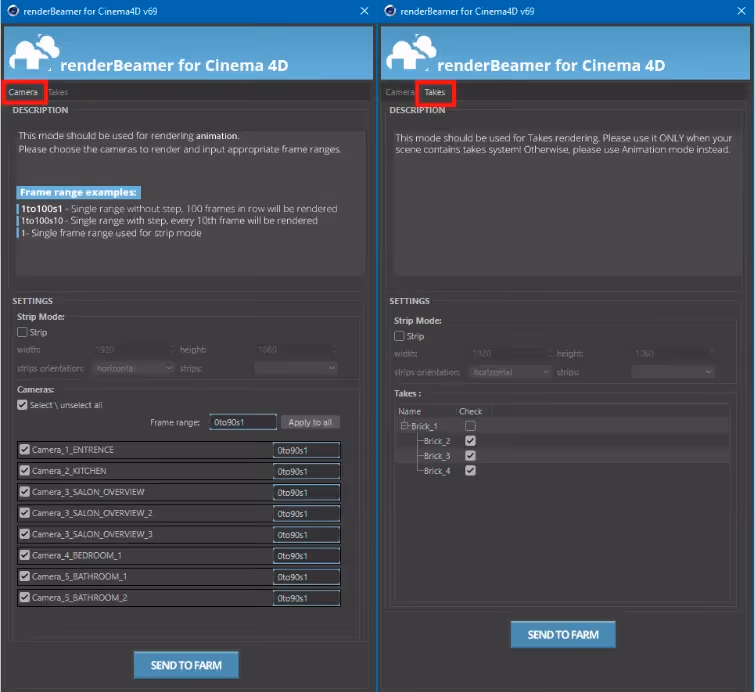
Task: Edit frame range for Camera_3_SALON_OVERVIEW
Action: (307, 493)
